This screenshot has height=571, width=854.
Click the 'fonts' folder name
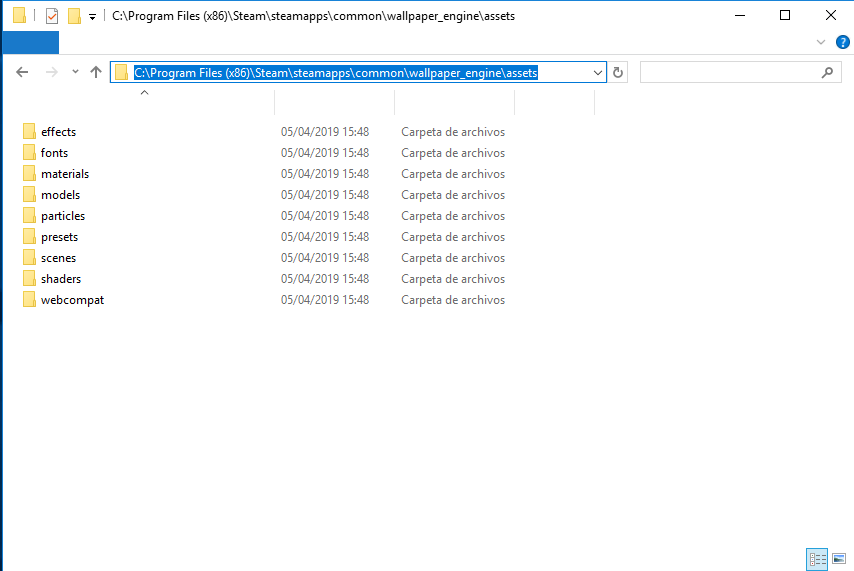pyautogui.click(x=54, y=153)
